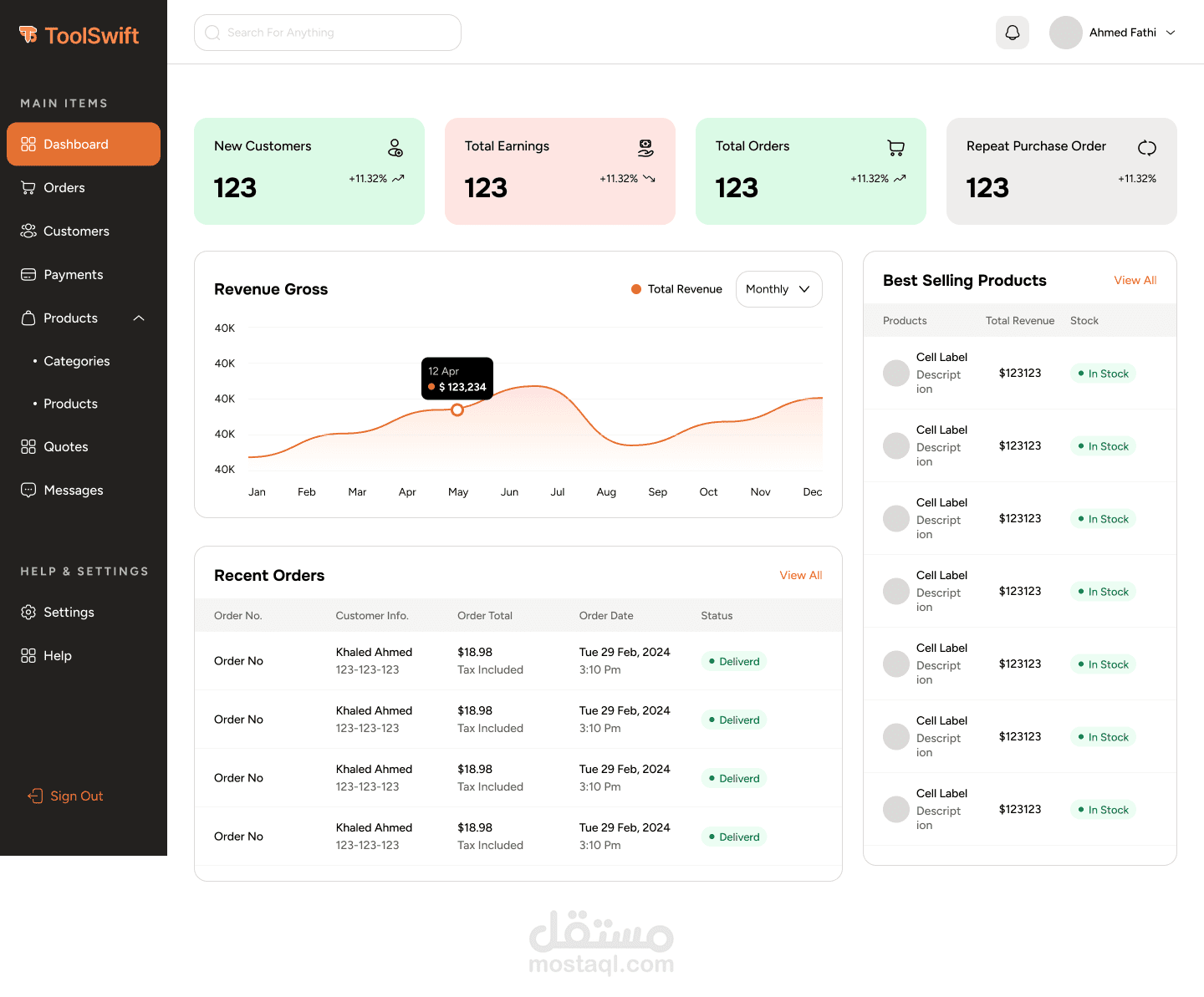The image size is (1204, 997).
Task: Click Total Revenue column header in Best Selling
Action: (x=1020, y=320)
